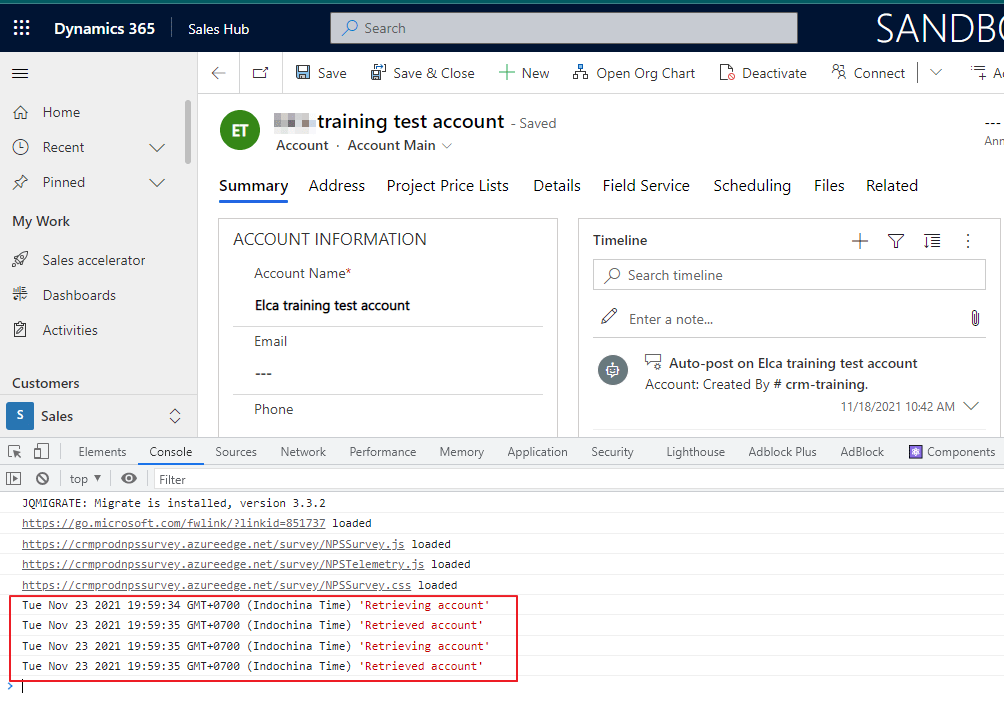Image resolution: width=1004 pixels, height=716 pixels.
Task: Select the DevTools element inspector tool
Action: click(15, 451)
